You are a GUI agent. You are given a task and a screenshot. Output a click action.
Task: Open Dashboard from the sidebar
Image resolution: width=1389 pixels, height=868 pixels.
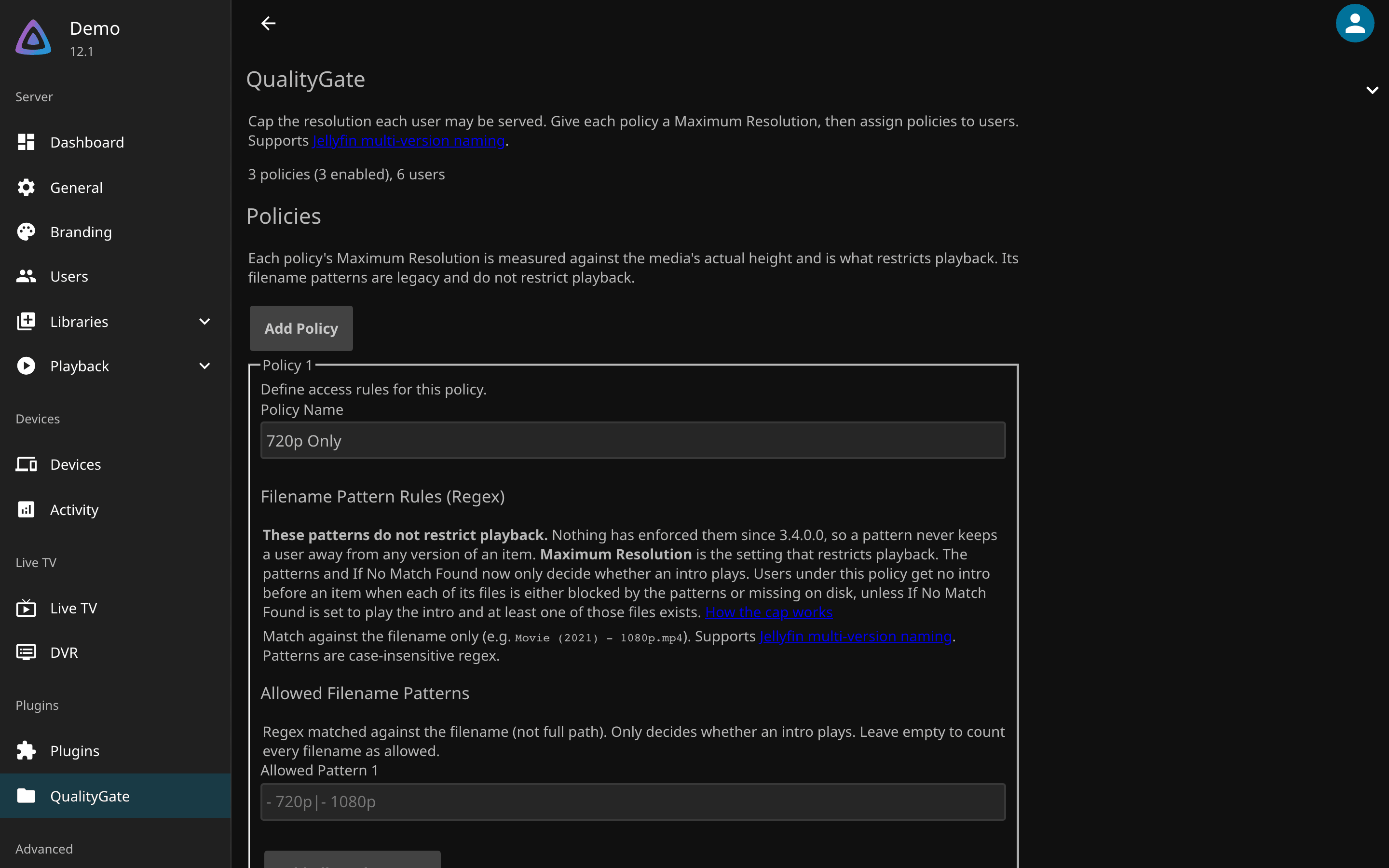(115, 142)
